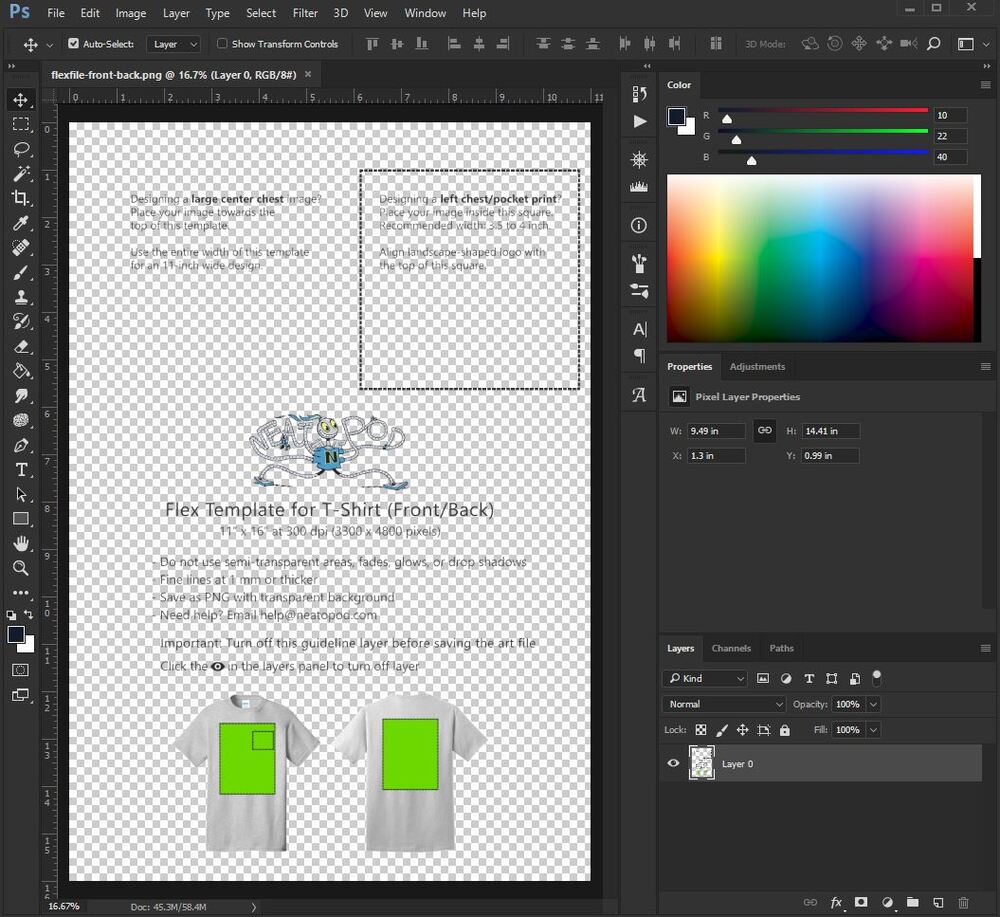Open the Character panel icon
This screenshot has height=917, width=1000.
tap(639, 329)
